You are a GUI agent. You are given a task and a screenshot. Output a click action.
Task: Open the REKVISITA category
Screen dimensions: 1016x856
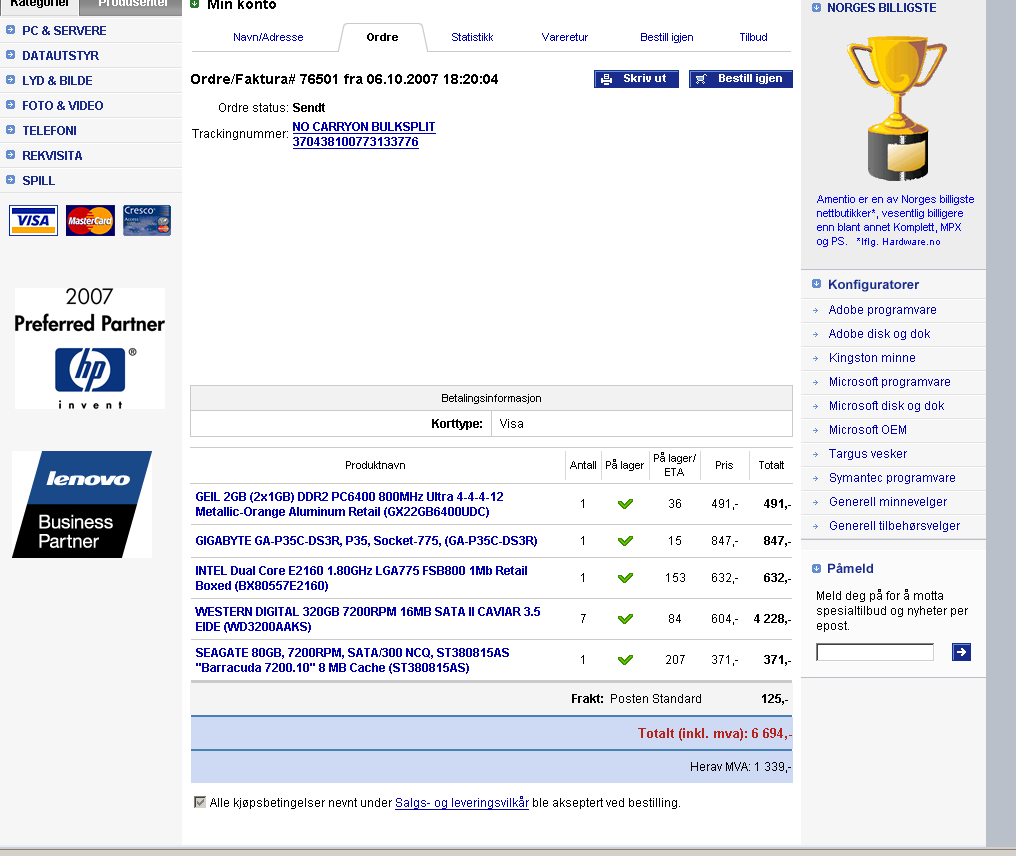click(52, 156)
